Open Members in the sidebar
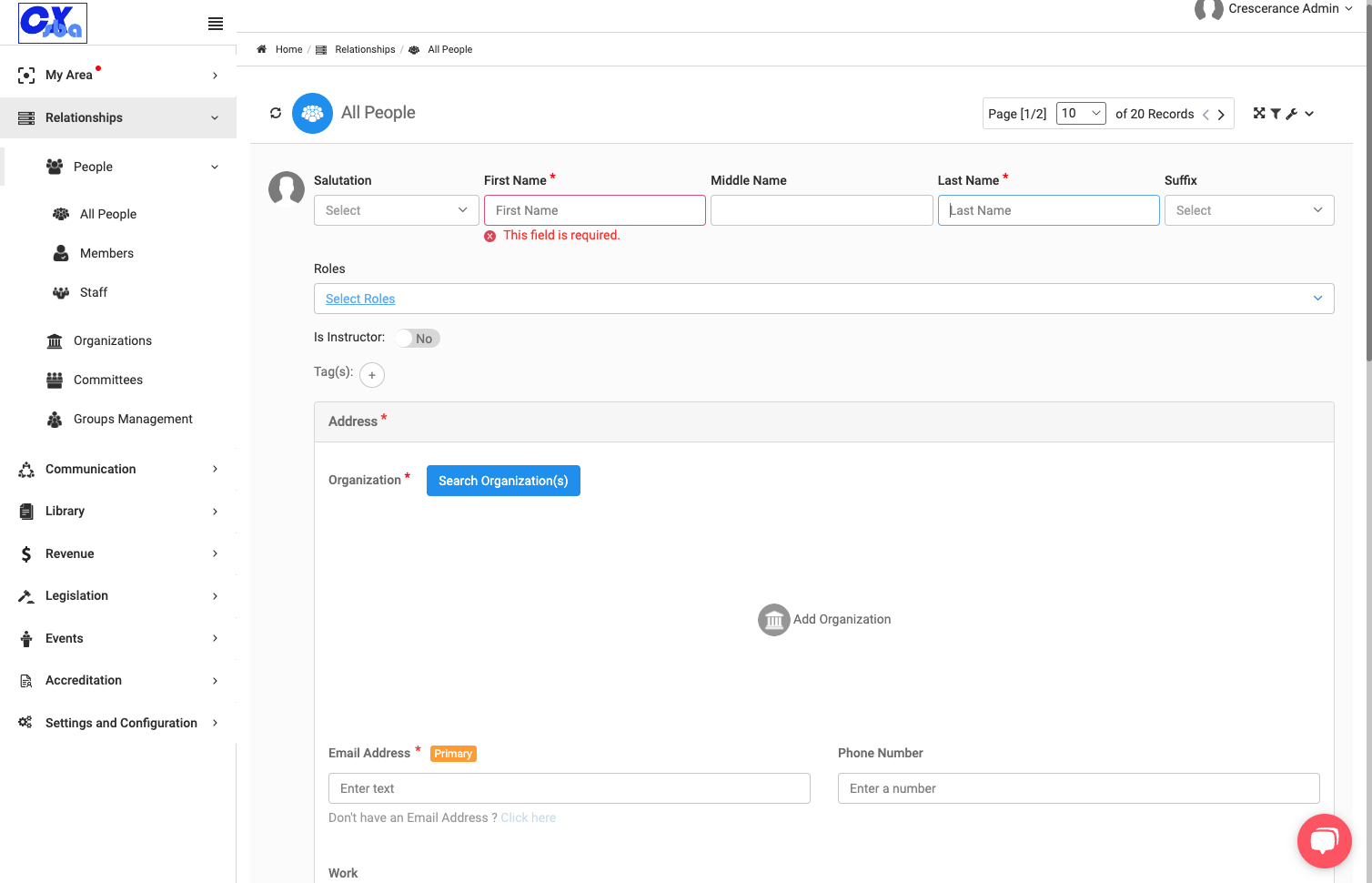1372x883 pixels. tap(106, 253)
